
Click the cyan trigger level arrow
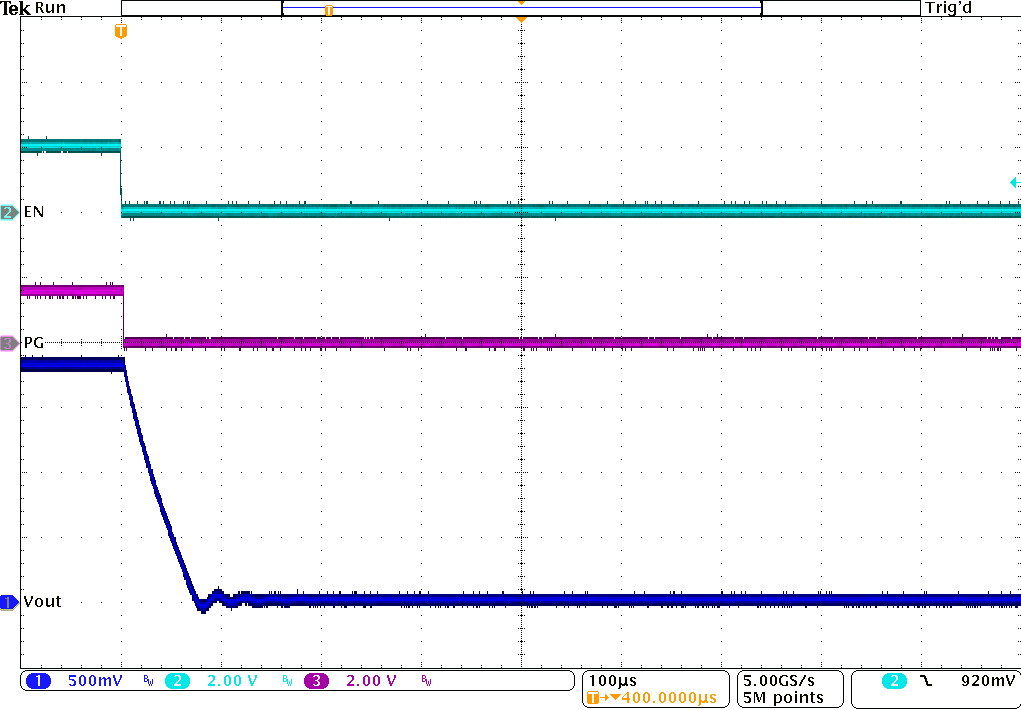(1014, 182)
